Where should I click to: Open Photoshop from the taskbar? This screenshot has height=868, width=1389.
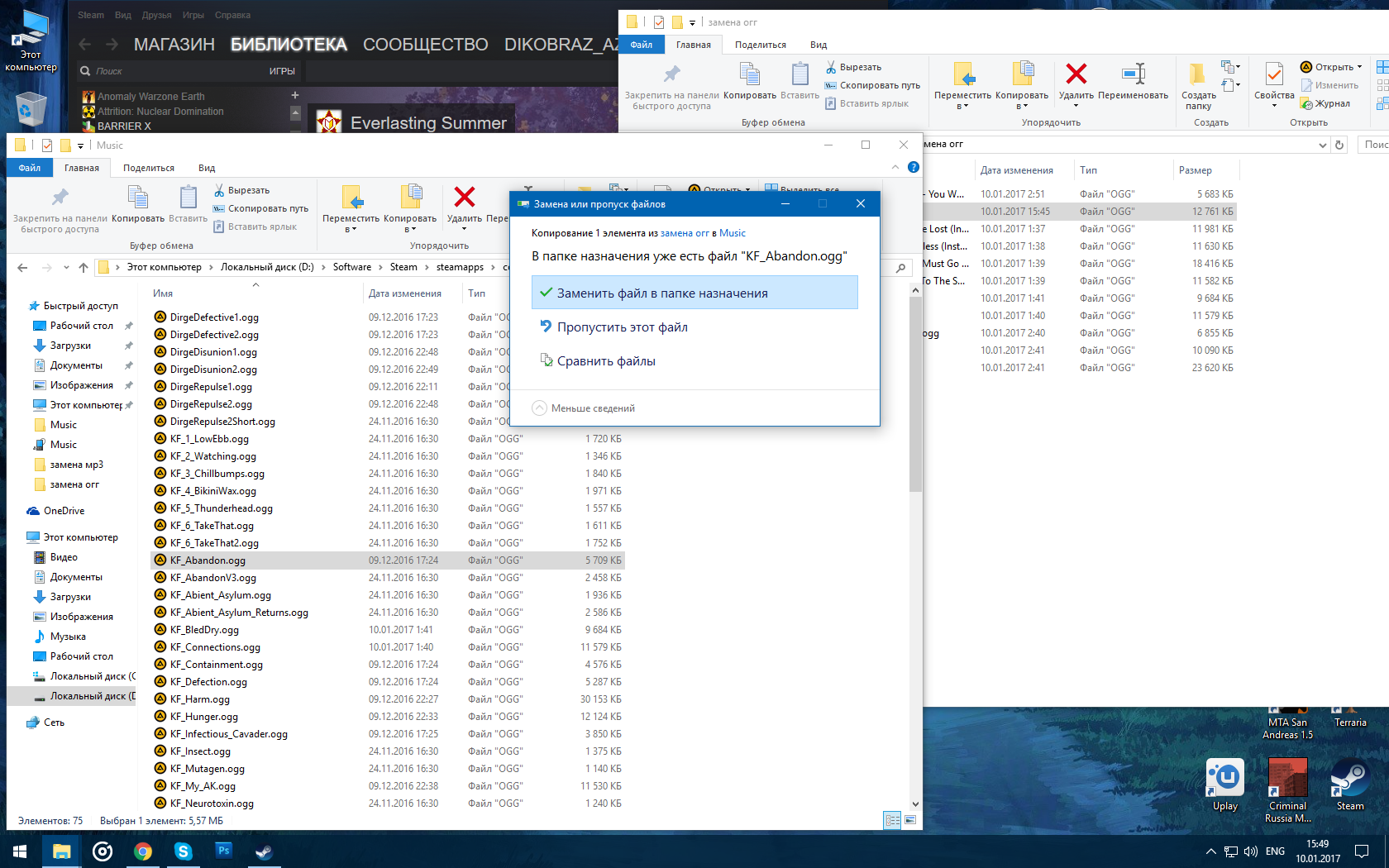(223, 851)
